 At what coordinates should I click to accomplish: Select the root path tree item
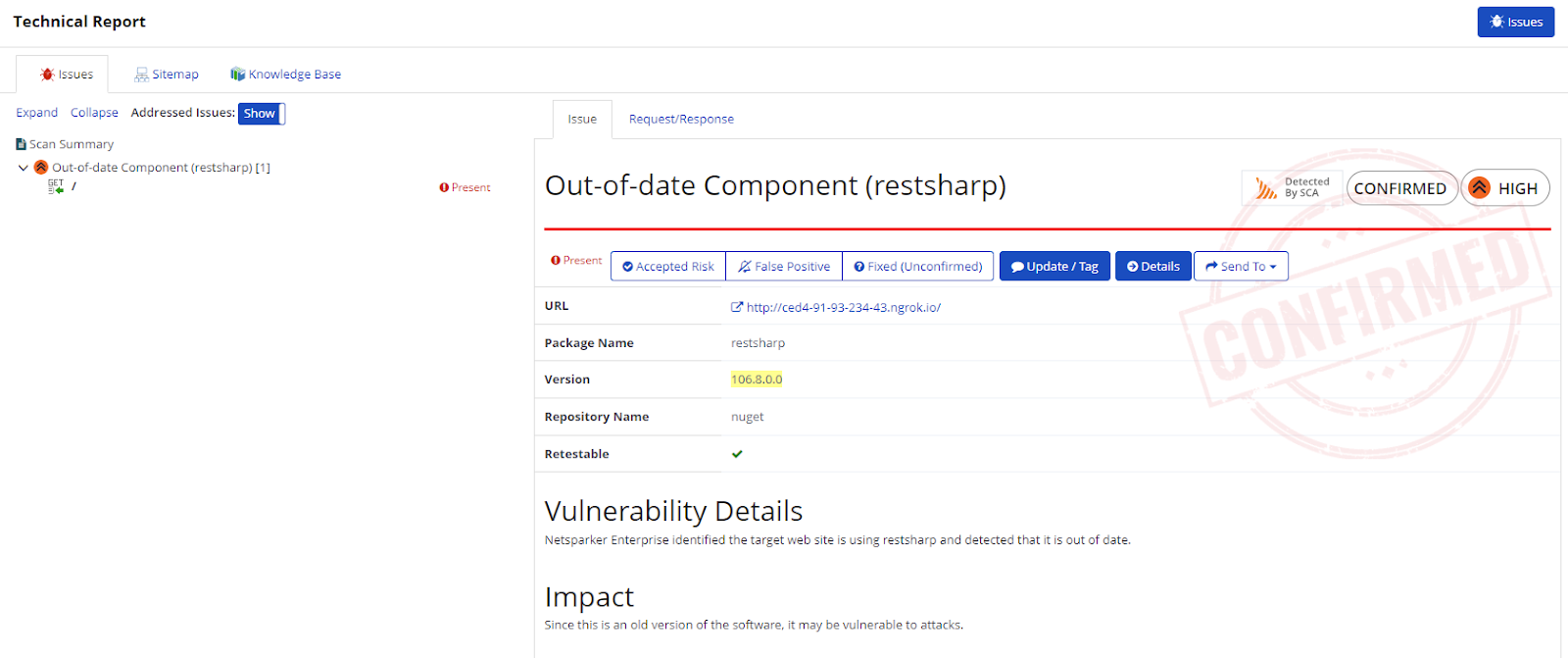click(x=73, y=186)
